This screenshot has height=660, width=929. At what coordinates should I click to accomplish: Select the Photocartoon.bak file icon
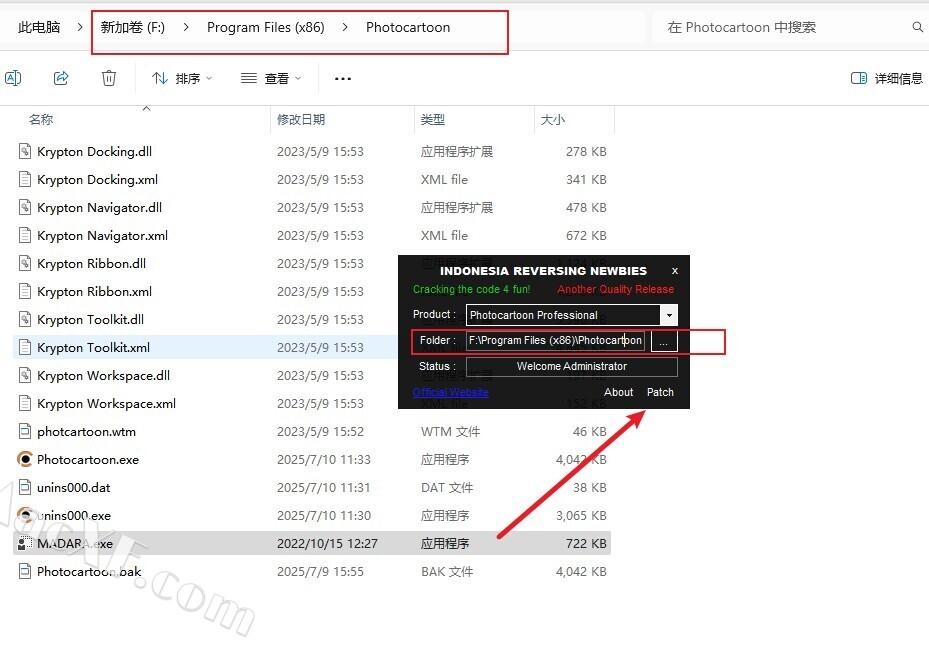25,572
